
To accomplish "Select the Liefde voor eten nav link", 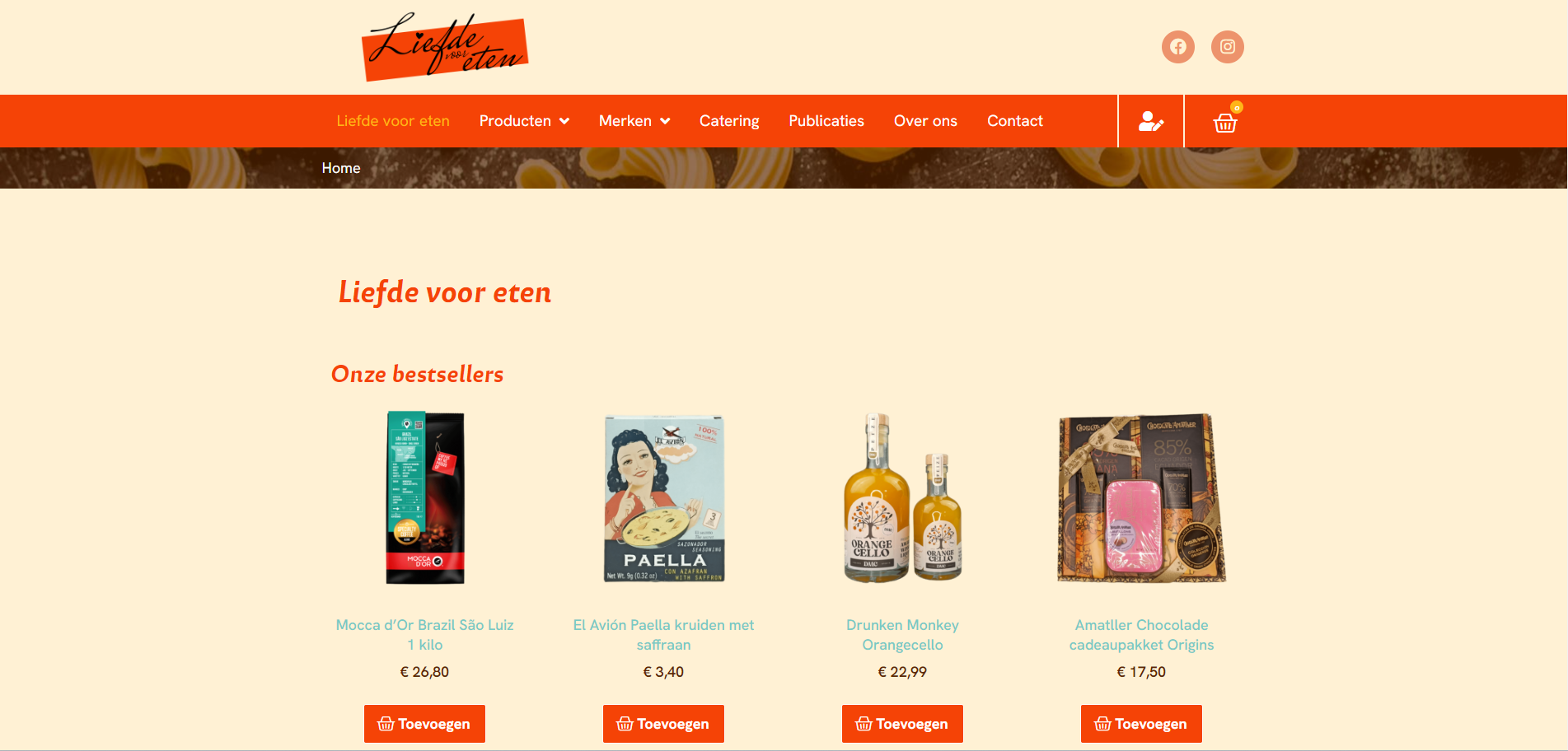I will click(x=393, y=121).
